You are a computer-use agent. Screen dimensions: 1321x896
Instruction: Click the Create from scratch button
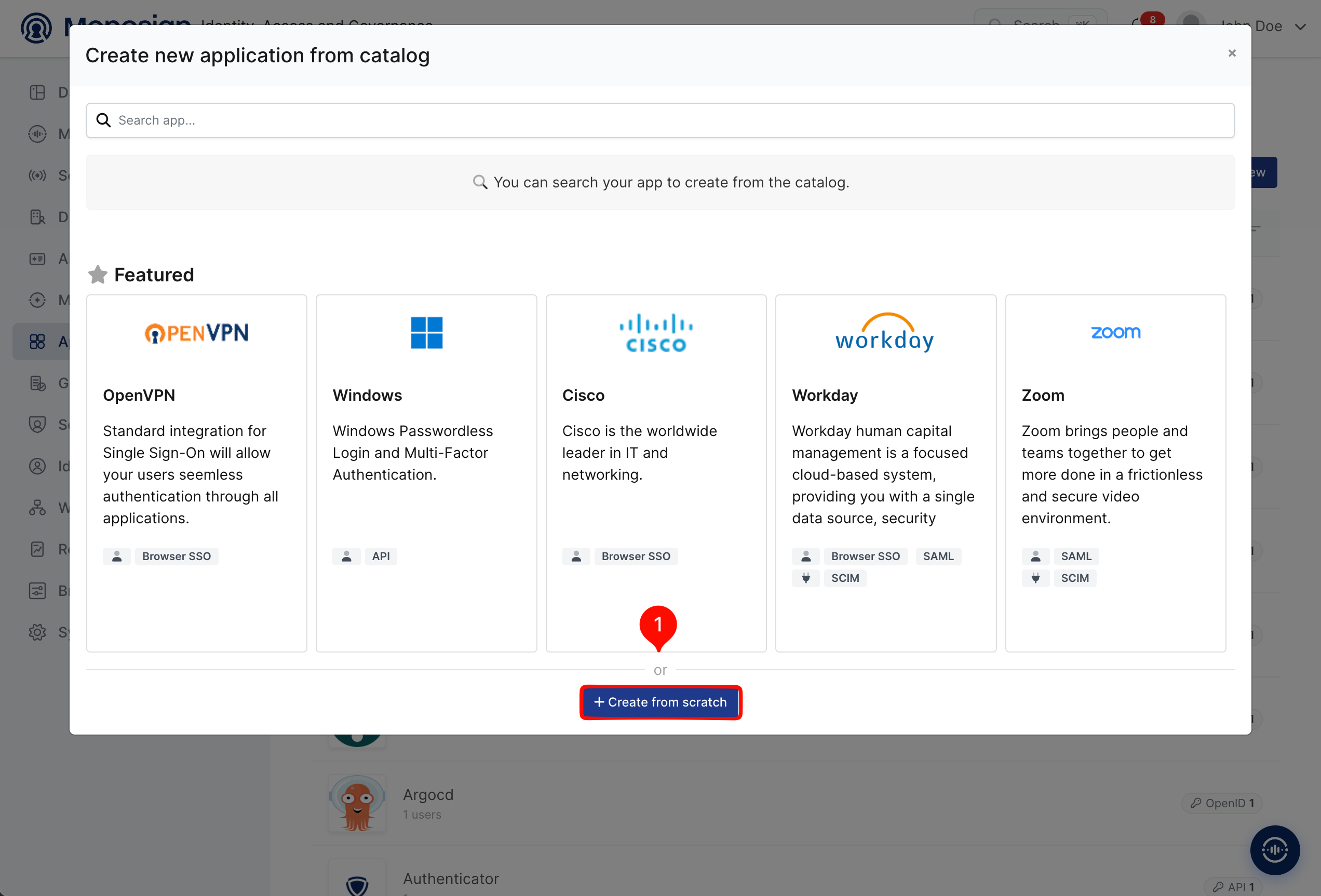click(660, 702)
